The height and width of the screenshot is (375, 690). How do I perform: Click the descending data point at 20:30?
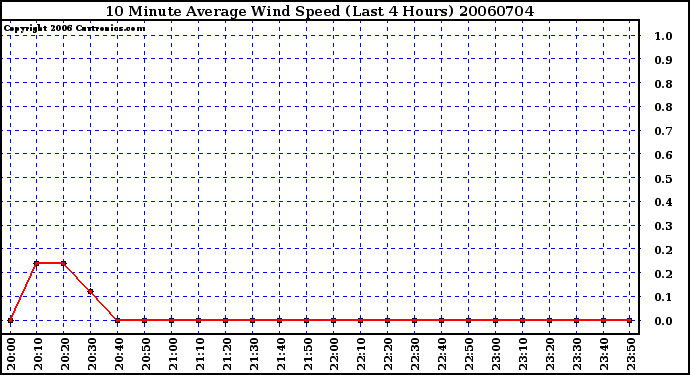[x=91, y=291]
